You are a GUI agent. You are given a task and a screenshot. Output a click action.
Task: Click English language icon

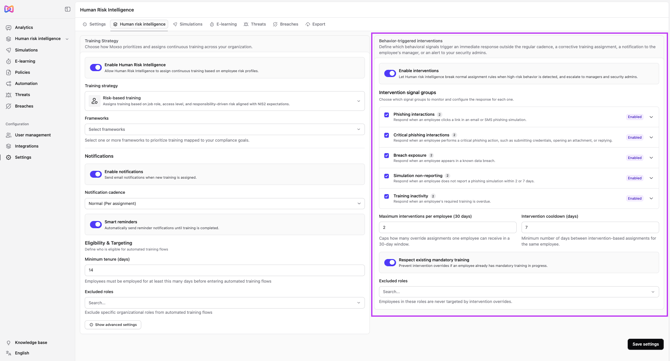[9, 353]
